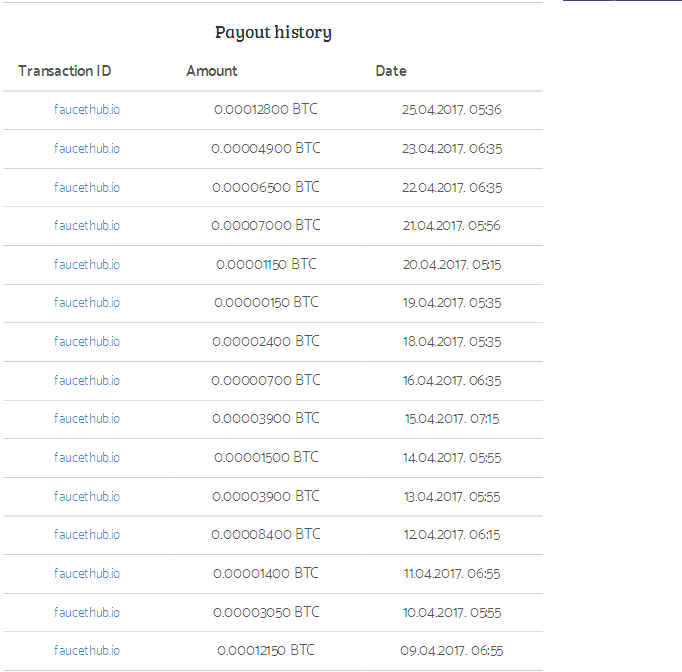Select the amount 0.00004900 BTC
Viewport: 682px width, 672px height.
click(x=266, y=148)
